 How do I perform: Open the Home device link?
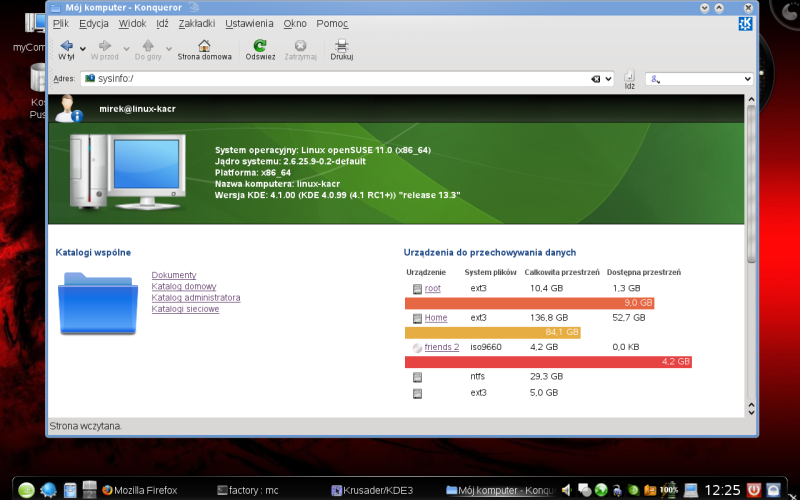click(436, 318)
